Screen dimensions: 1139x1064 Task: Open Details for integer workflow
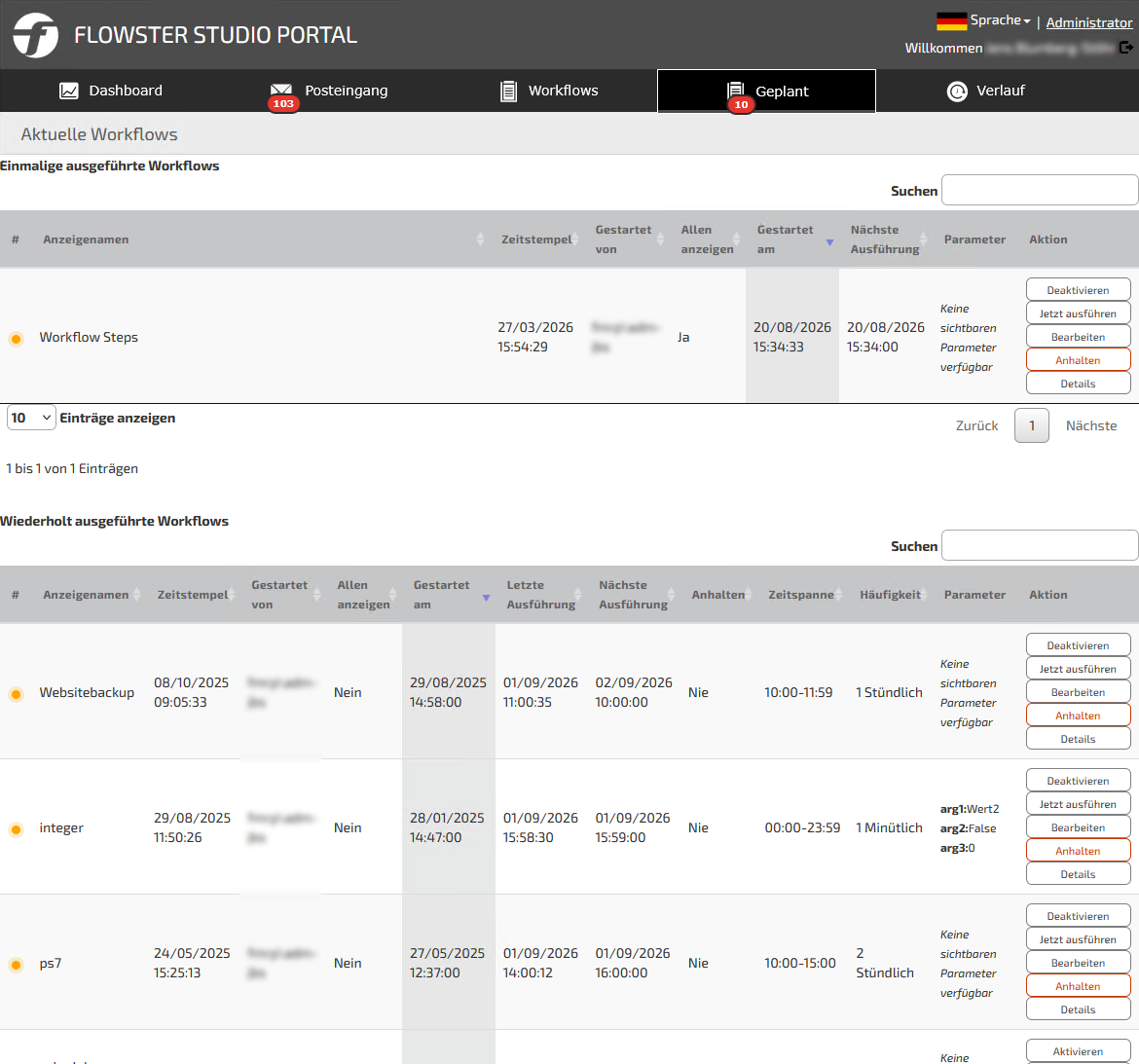pos(1078,873)
